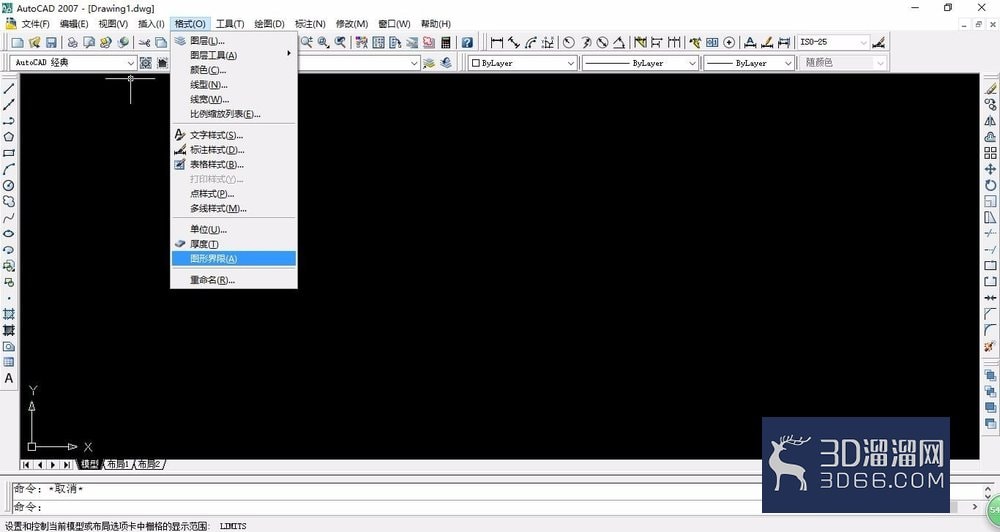Click the Angular dimension icon
This screenshot has width=1000, height=532.
(619, 43)
